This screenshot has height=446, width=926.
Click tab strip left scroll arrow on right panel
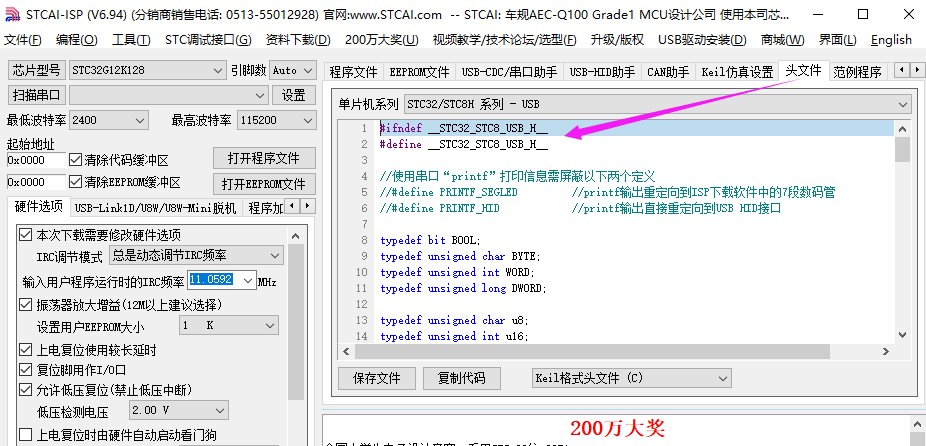click(x=901, y=70)
